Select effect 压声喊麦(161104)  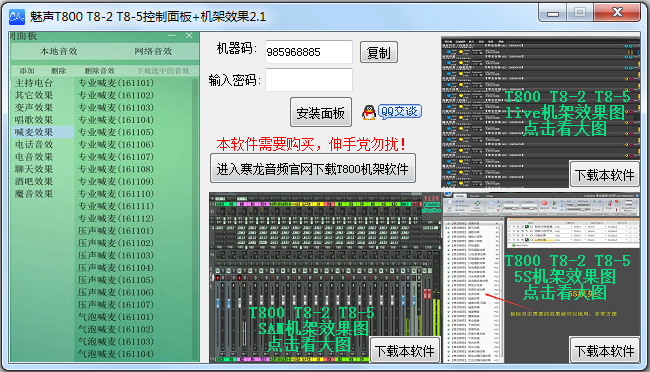(x=116, y=267)
